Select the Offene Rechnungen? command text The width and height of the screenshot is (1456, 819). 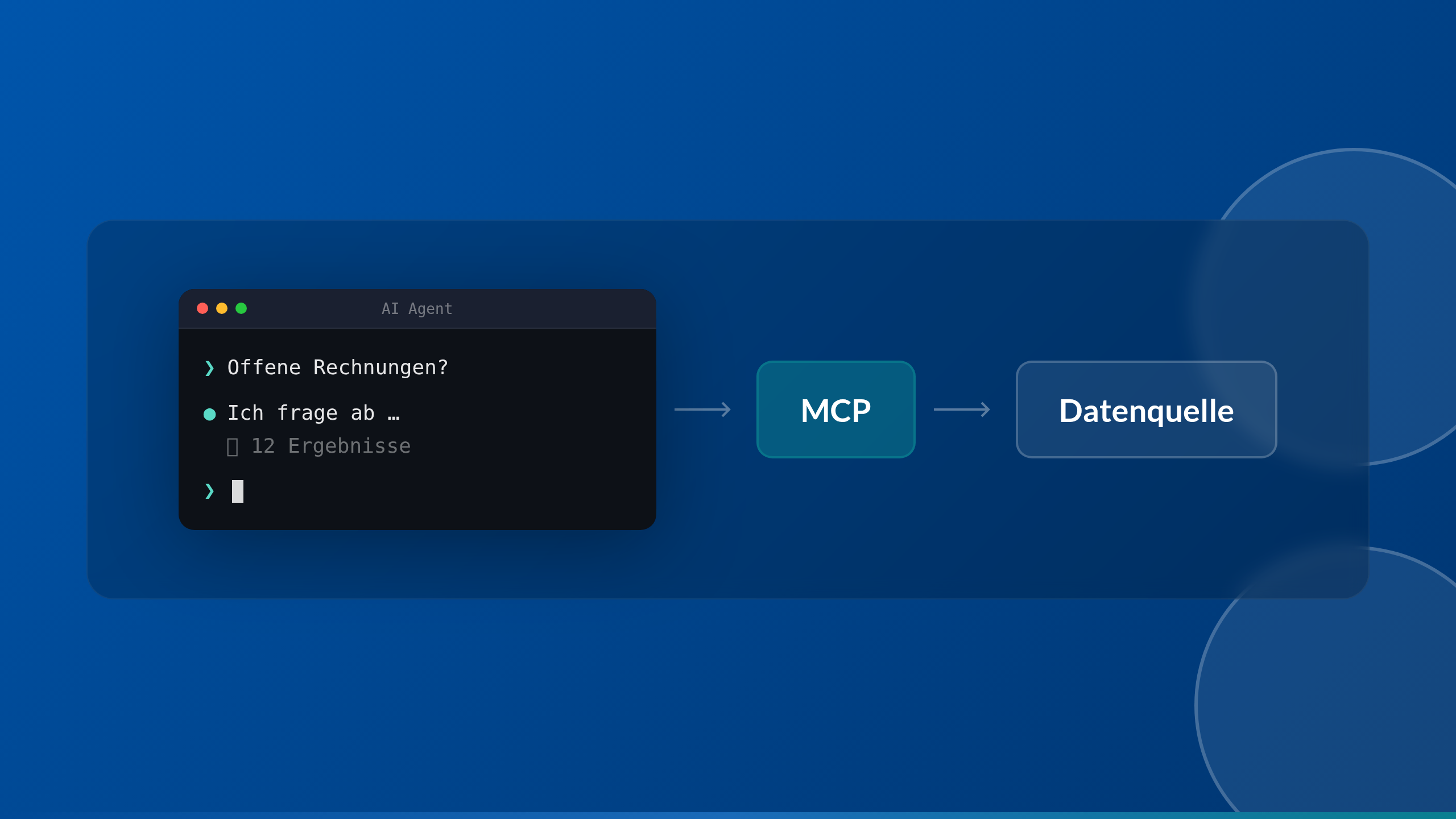pos(338,368)
